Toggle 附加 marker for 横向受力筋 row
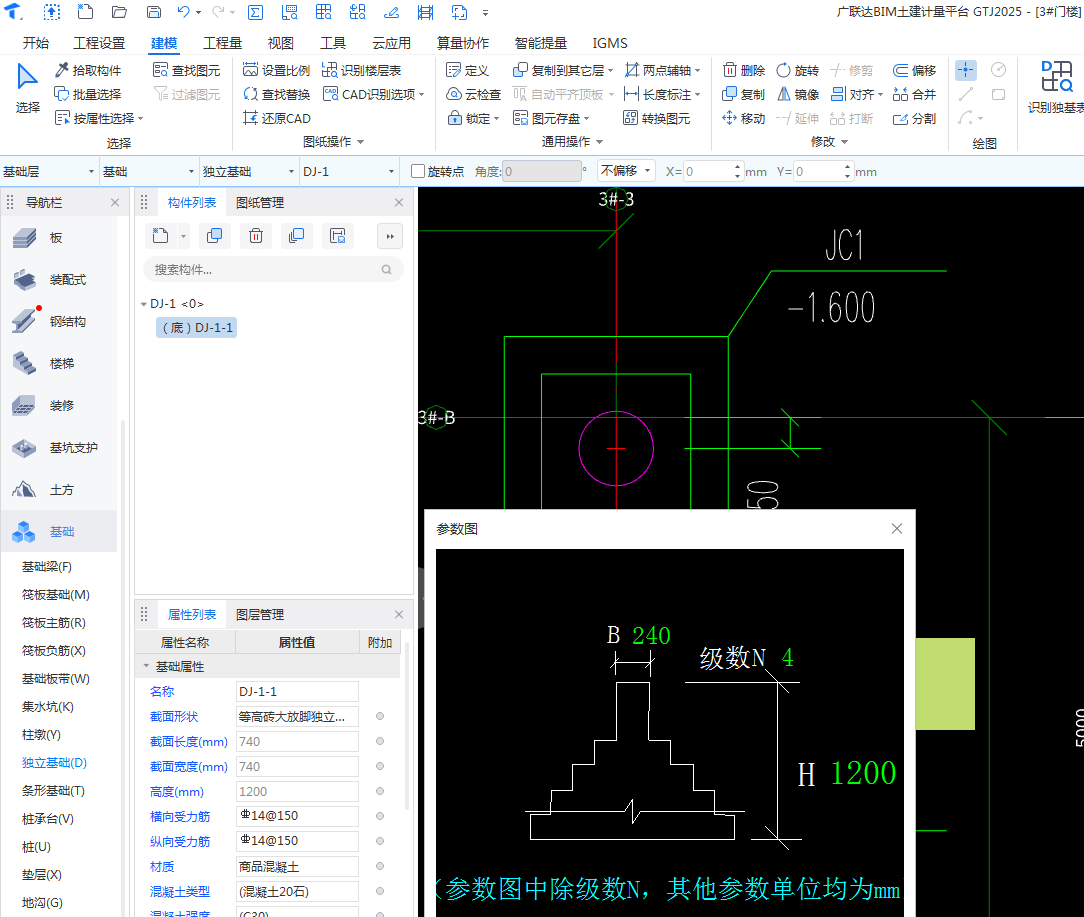 point(380,816)
